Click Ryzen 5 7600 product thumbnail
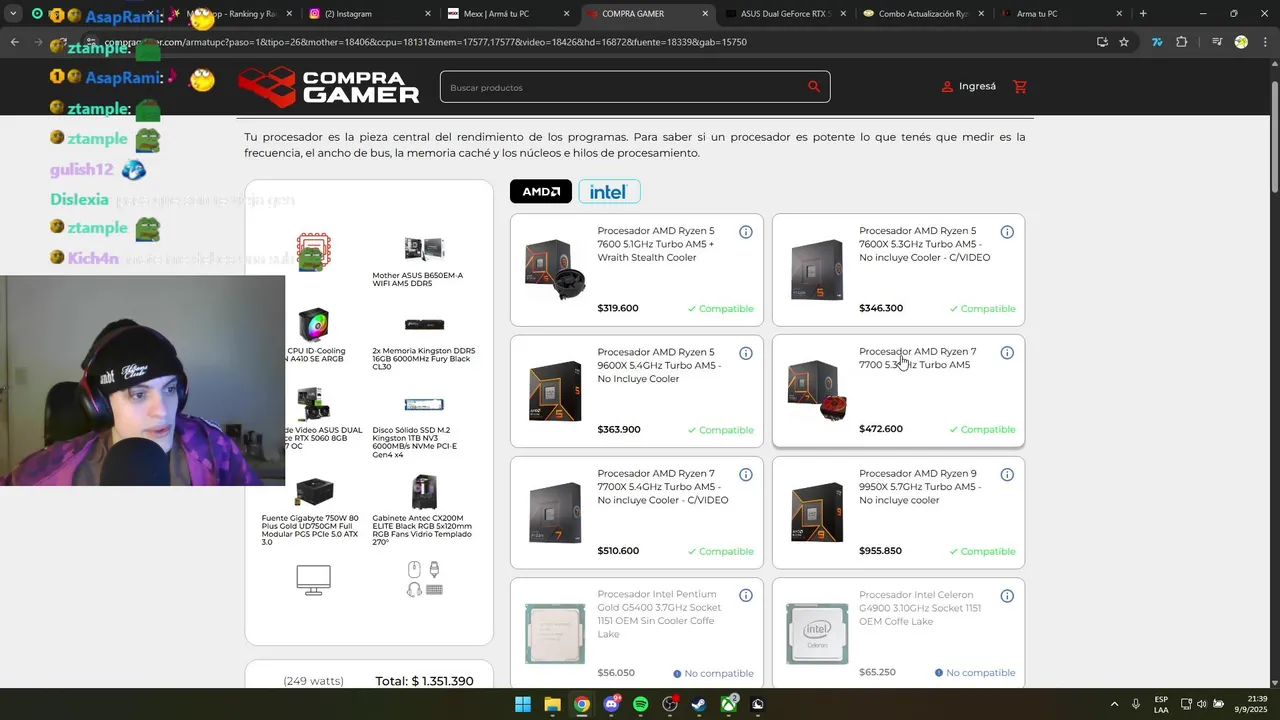 (555, 269)
